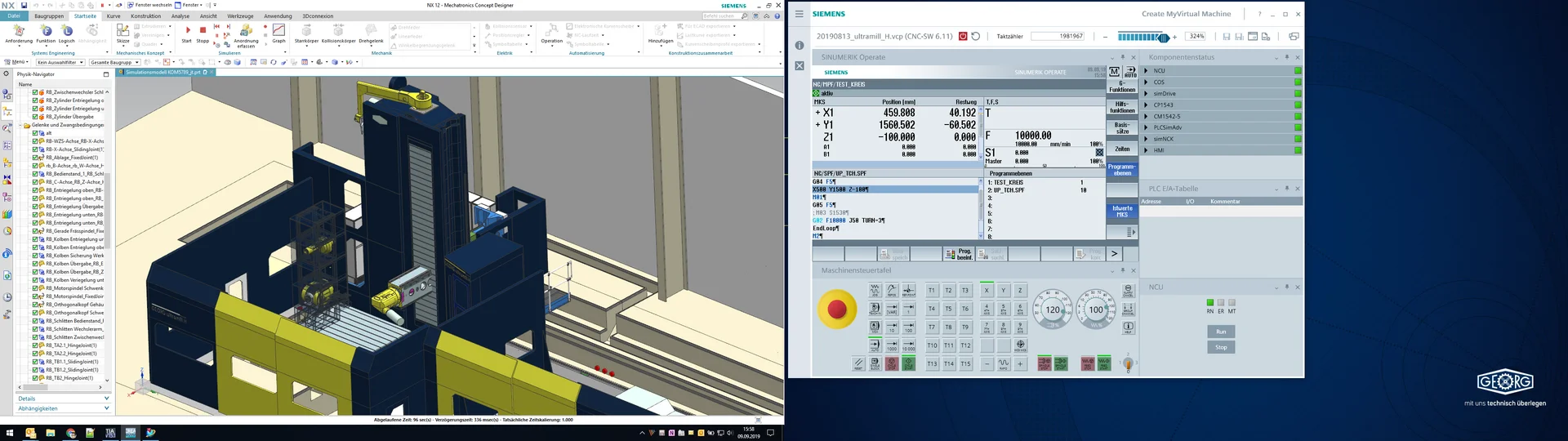The height and width of the screenshot is (441, 1568).
Task: Open the Datei menu
Action: 14,16
